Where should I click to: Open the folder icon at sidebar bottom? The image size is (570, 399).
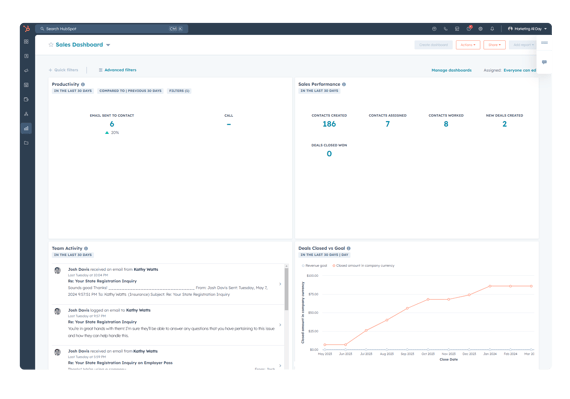pyautogui.click(x=26, y=143)
